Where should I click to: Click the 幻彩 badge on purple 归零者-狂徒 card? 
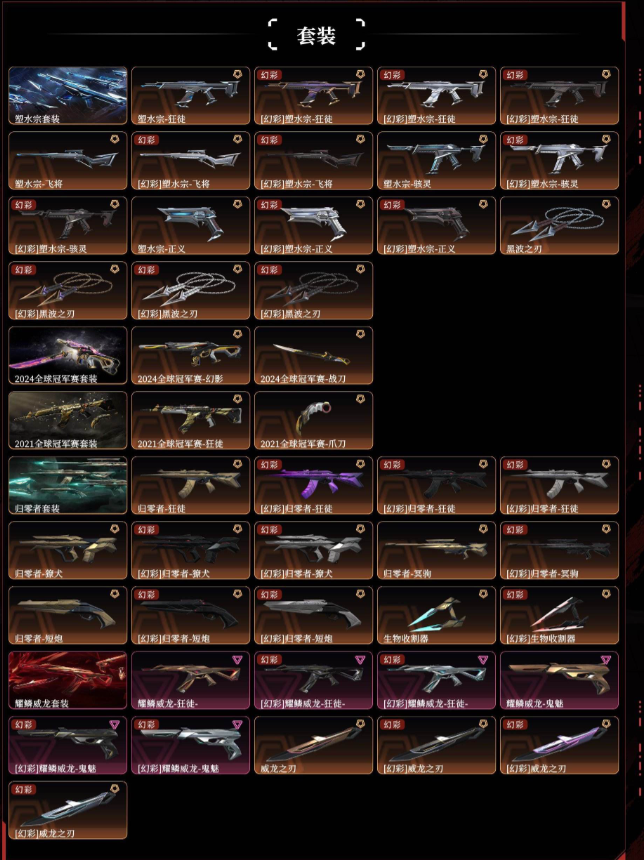pos(269,465)
